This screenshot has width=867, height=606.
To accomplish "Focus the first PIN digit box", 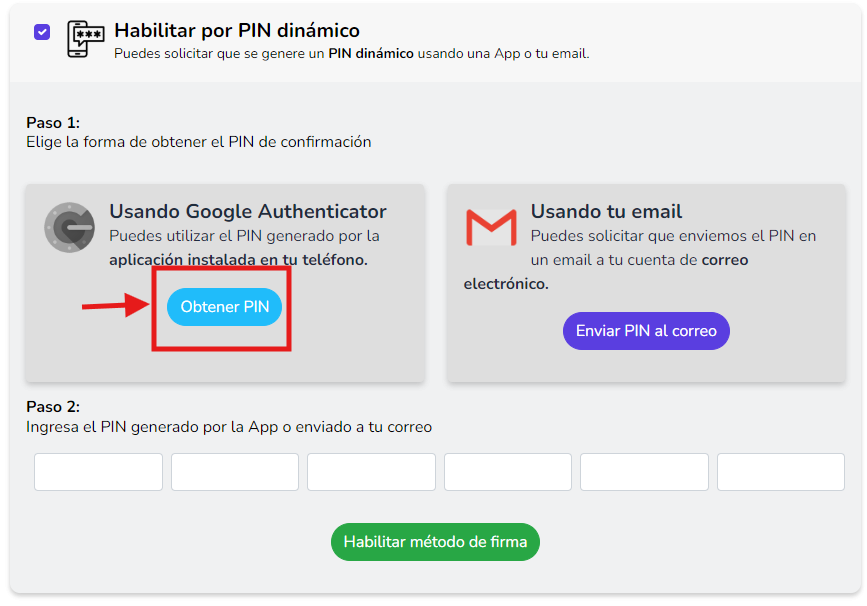I will 98,472.
